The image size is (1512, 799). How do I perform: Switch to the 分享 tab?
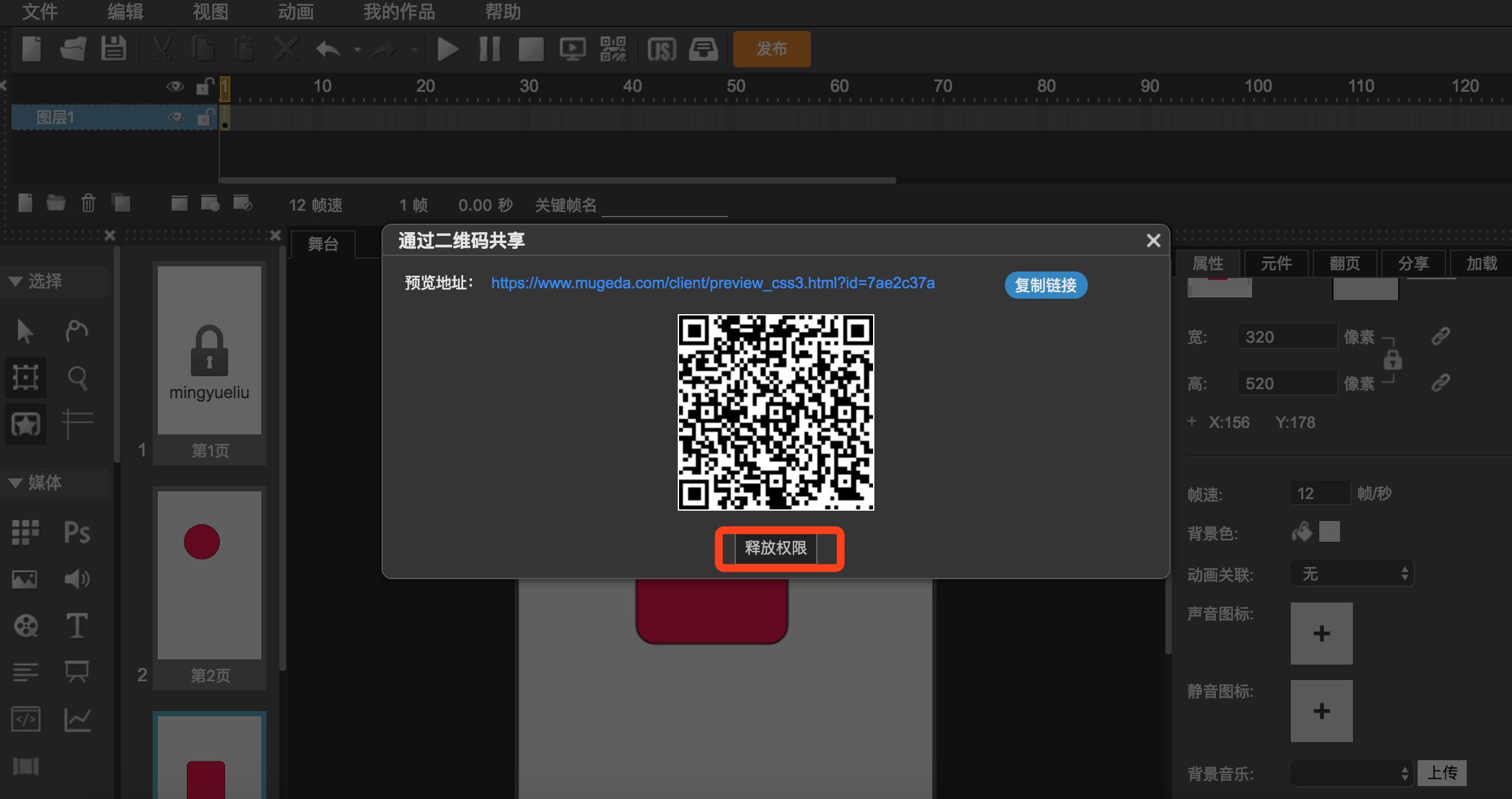tap(1413, 263)
